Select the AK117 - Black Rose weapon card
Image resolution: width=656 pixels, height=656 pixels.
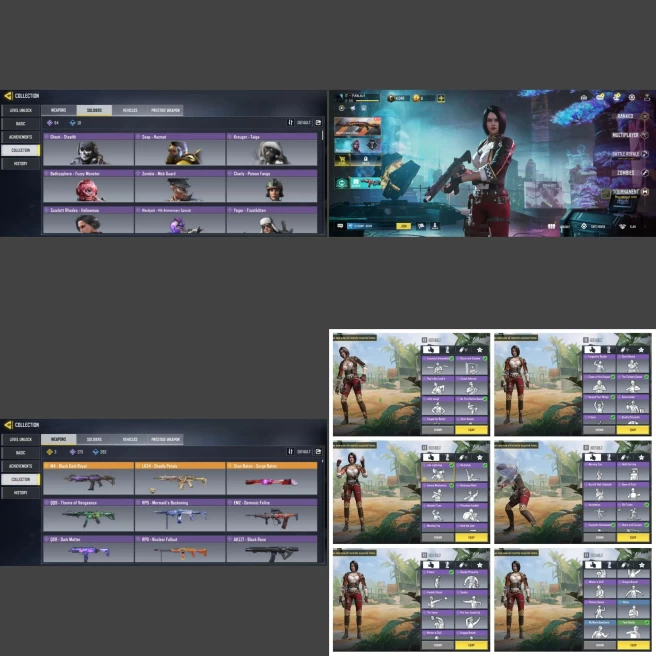[272, 549]
